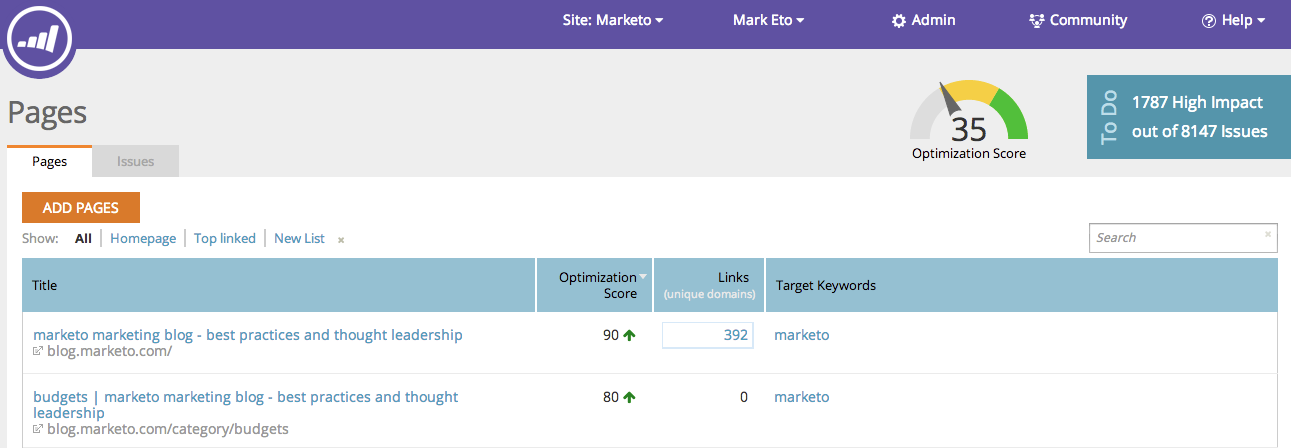
Task: Click the 0 links value in budgets row
Action: point(744,397)
